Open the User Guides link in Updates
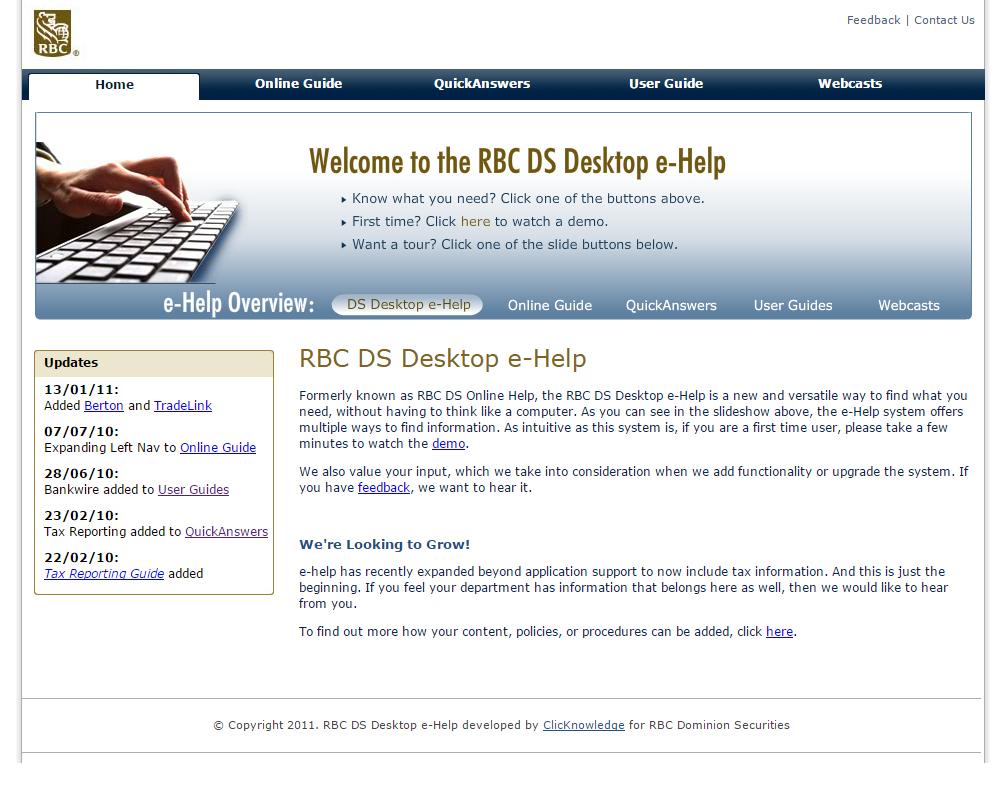Image resolution: width=1007 pixels, height=799 pixels. [x=193, y=489]
